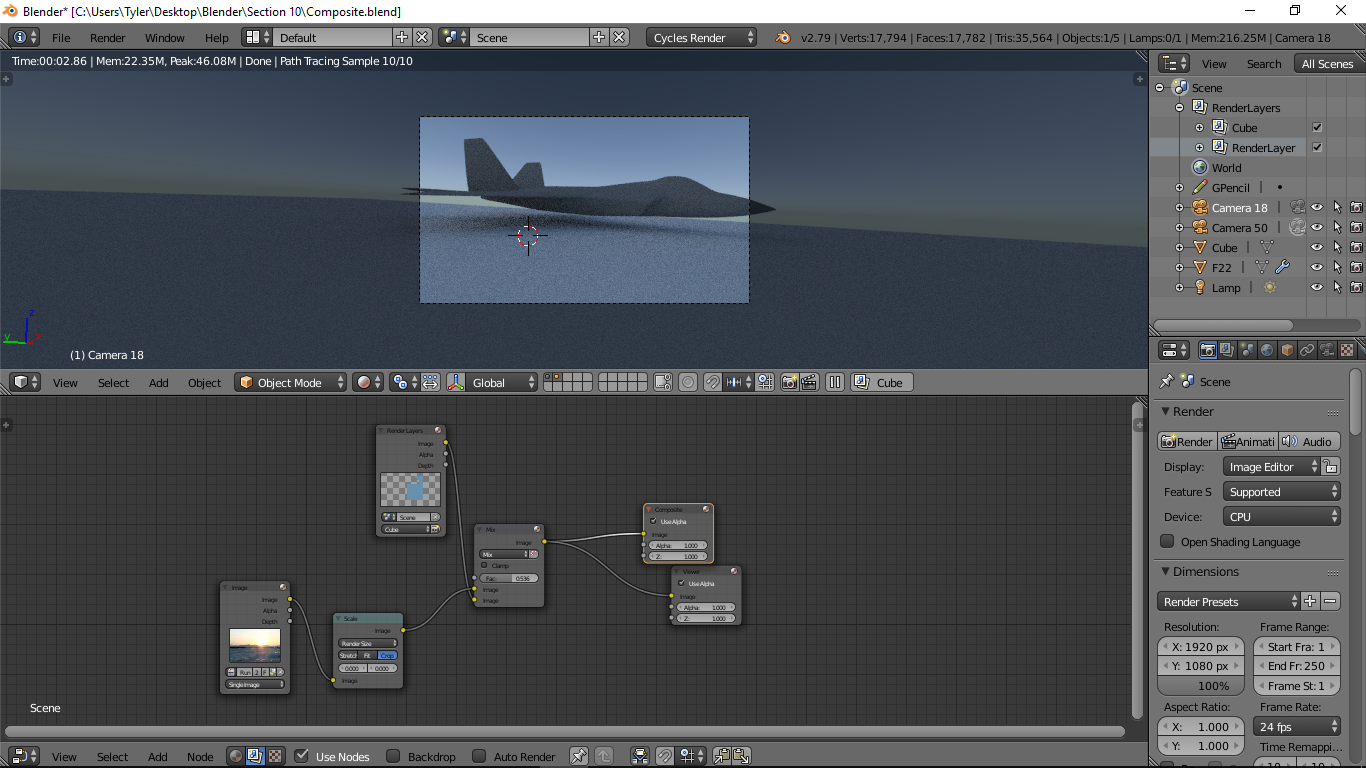The image size is (1366, 768).
Task: Click the Audio render button
Action: [1309, 441]
